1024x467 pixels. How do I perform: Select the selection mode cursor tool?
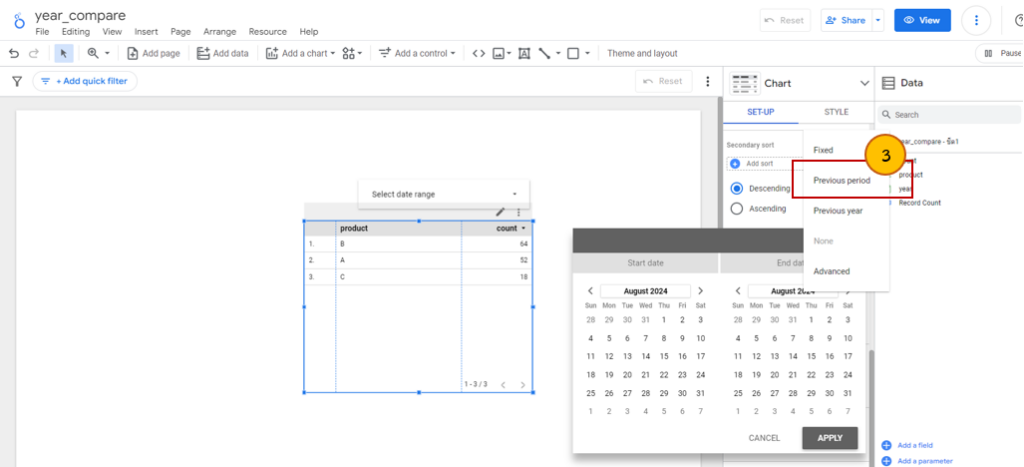[x=64, y=53]
